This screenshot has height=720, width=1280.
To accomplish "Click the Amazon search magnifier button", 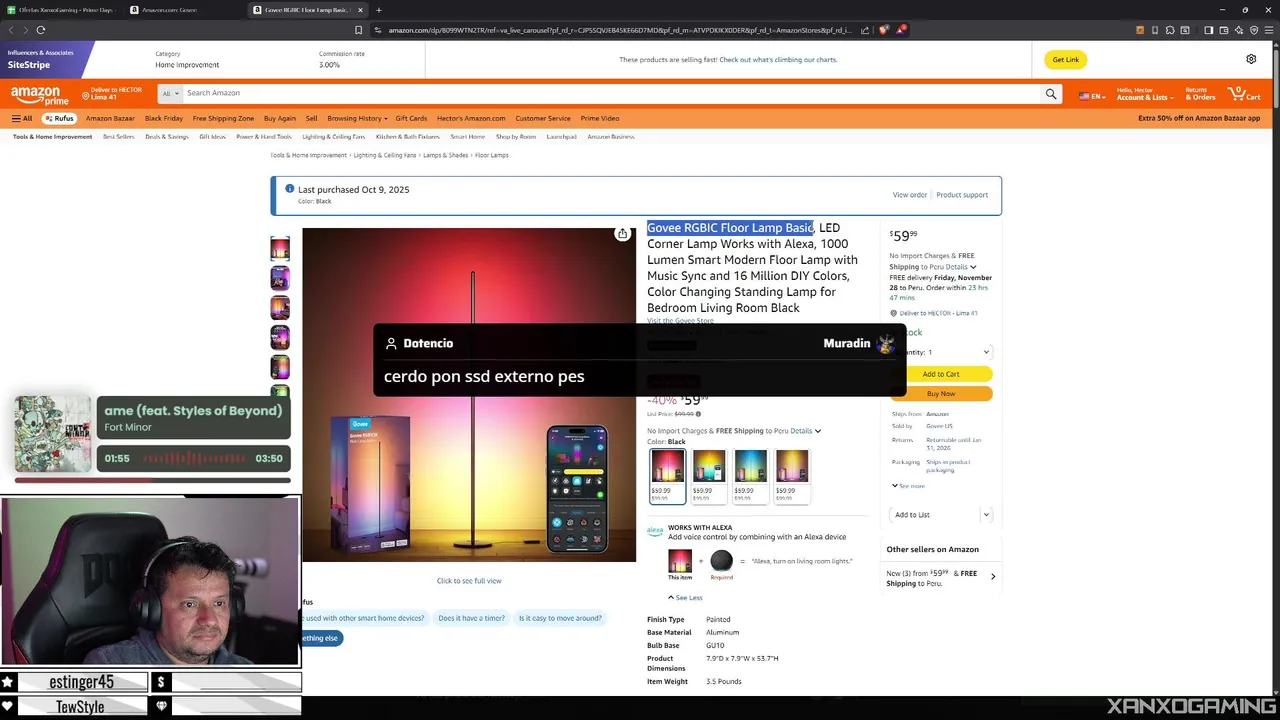I will pos(1051,93).
